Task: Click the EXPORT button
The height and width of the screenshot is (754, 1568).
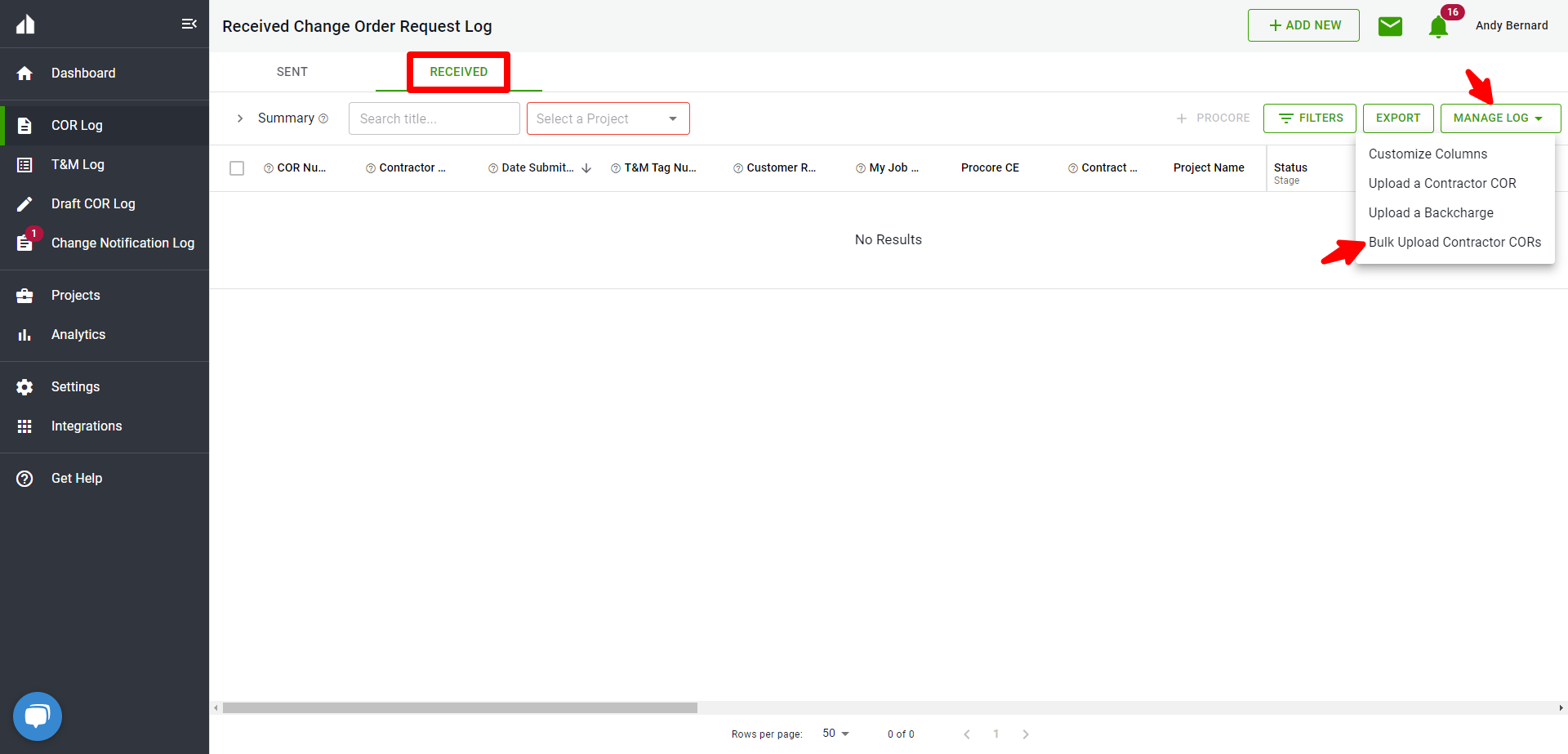Action: click(1397, 118)
